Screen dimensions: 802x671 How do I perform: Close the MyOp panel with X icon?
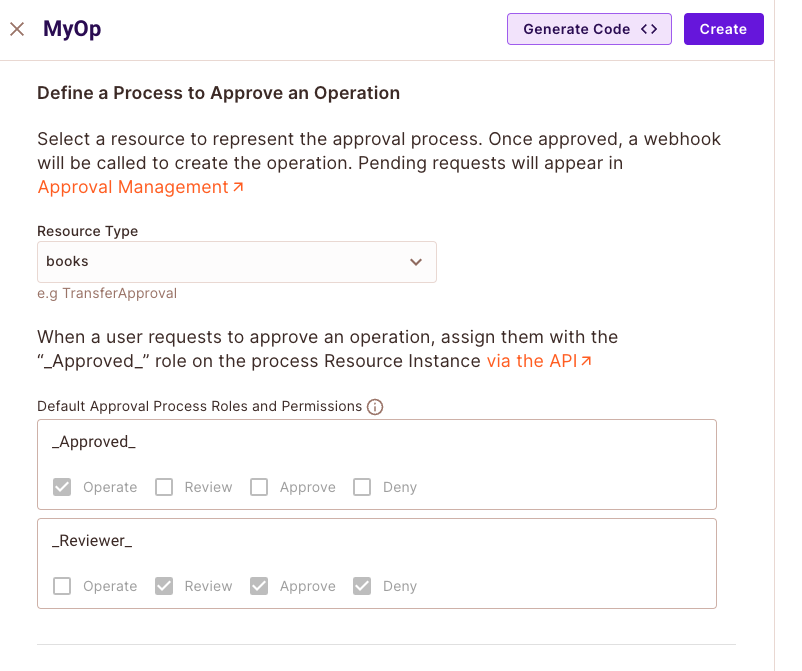point(17,29)
